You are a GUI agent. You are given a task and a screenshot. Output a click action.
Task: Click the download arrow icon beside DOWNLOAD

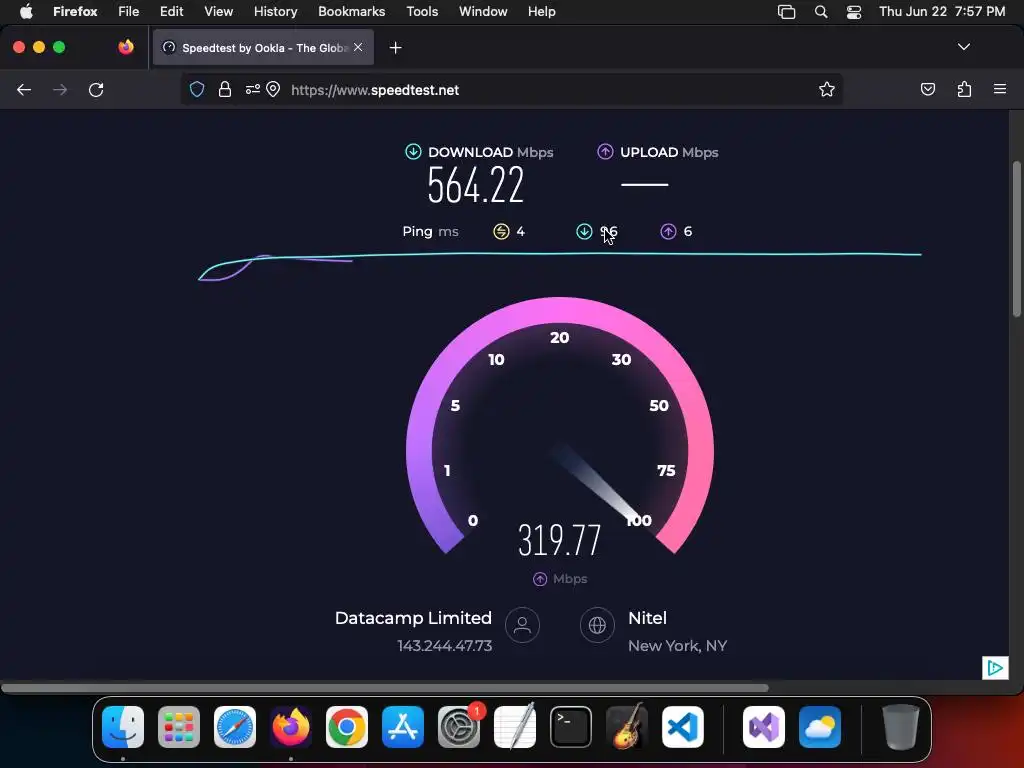point(413,152)
